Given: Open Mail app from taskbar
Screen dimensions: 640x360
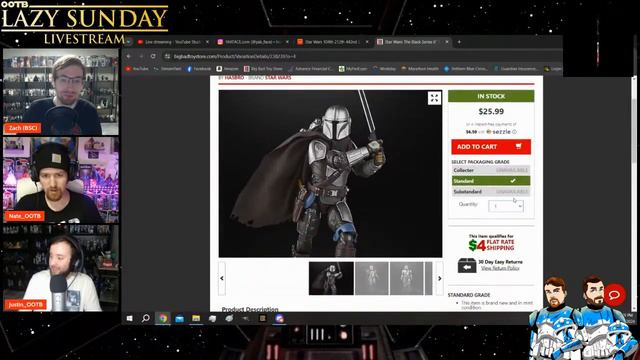Looking at the screenshot, I should pos(179,318).
